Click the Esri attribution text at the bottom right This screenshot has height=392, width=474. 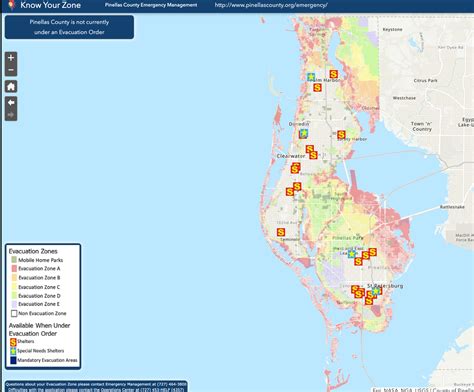pos(423,389)
